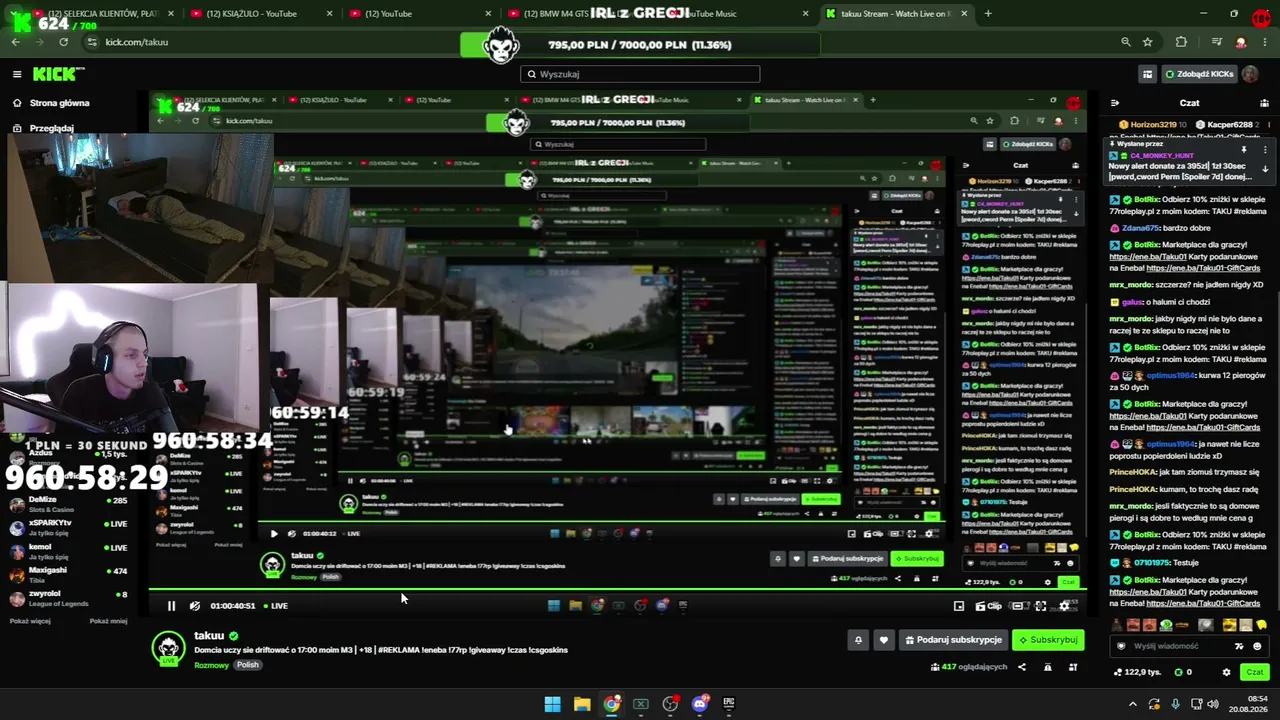The width and height of the screenshot is (1280, 720).
Task: Open the emoji picker in chat input
Action: click(x=1258, y=646)
